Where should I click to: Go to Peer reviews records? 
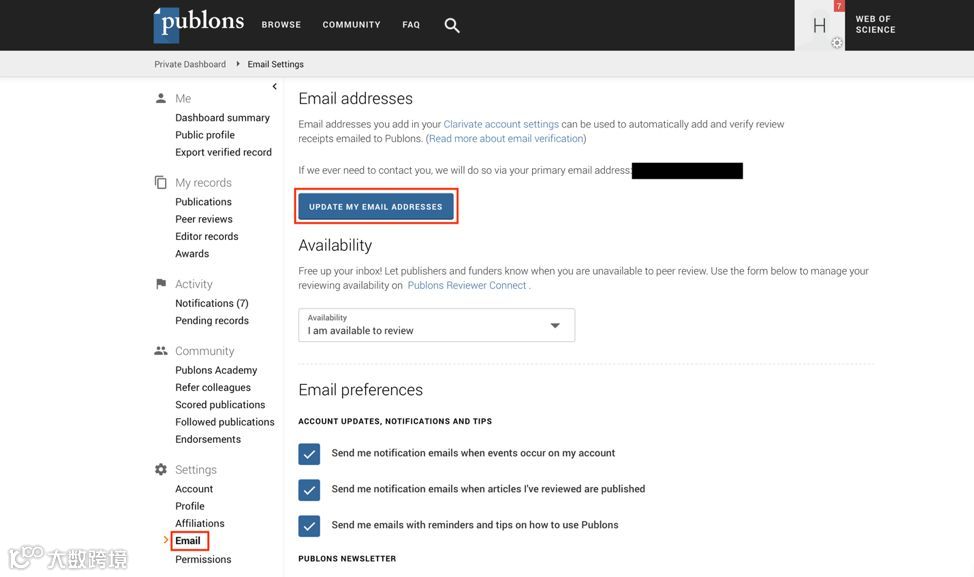tap(204, 219)
